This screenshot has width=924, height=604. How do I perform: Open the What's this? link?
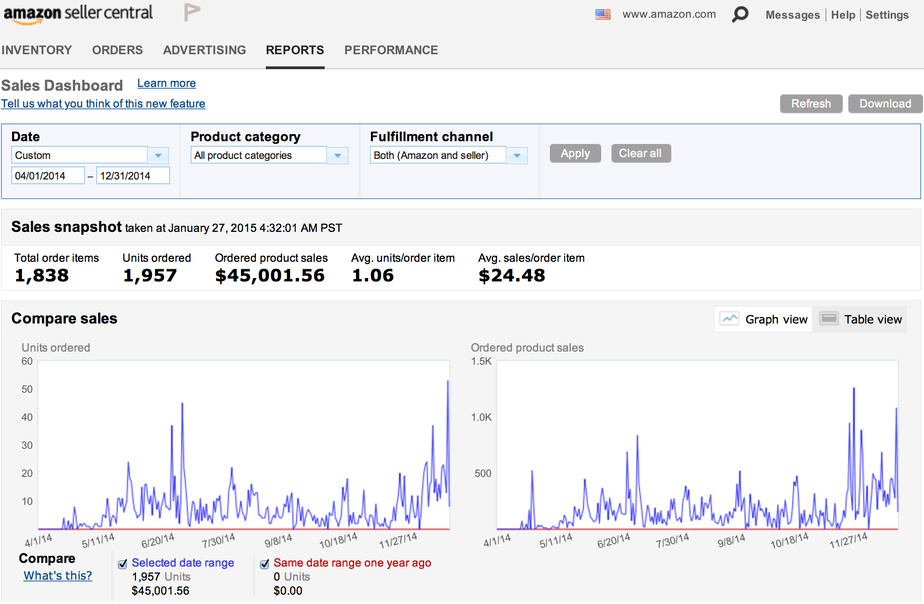(58, 575)
